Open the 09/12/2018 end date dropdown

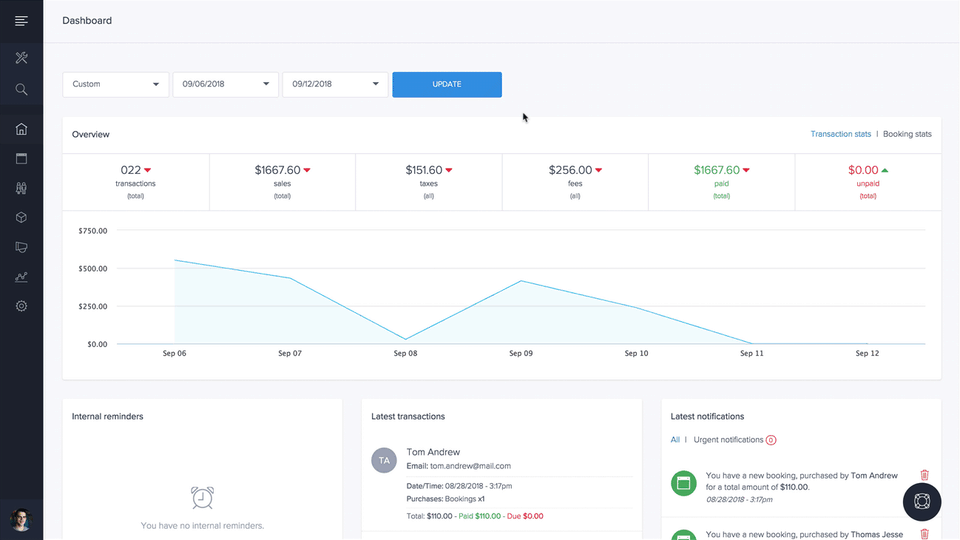tap(335, 84)
